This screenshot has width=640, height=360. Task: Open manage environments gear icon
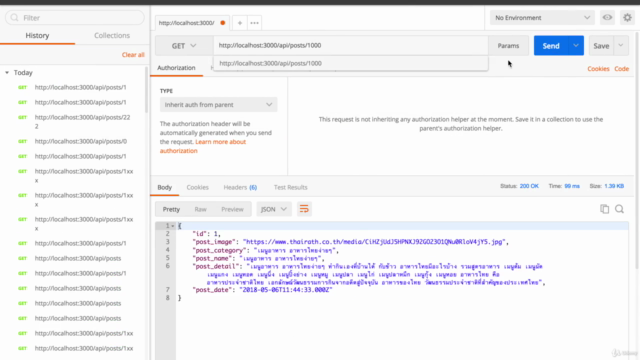click(x=627, y=18)
